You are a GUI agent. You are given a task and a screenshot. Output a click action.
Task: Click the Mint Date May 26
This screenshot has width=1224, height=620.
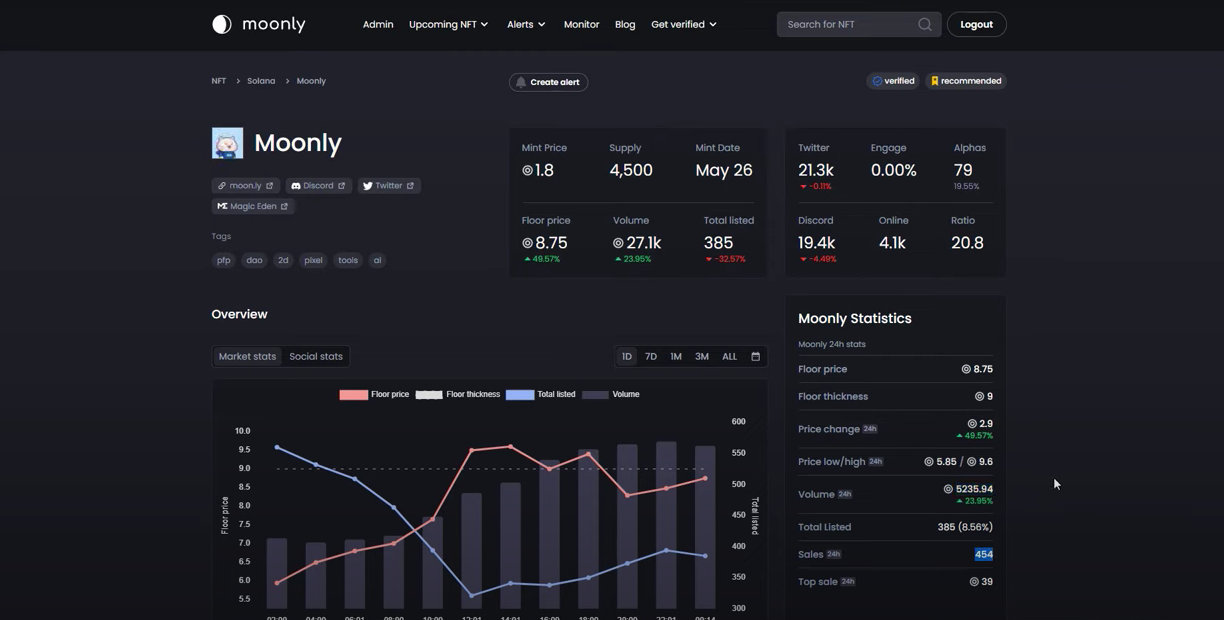[x=724, y=171]
